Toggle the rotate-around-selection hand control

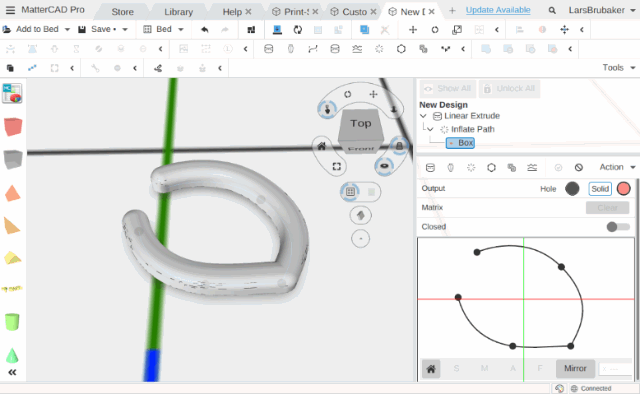point(327,109)
